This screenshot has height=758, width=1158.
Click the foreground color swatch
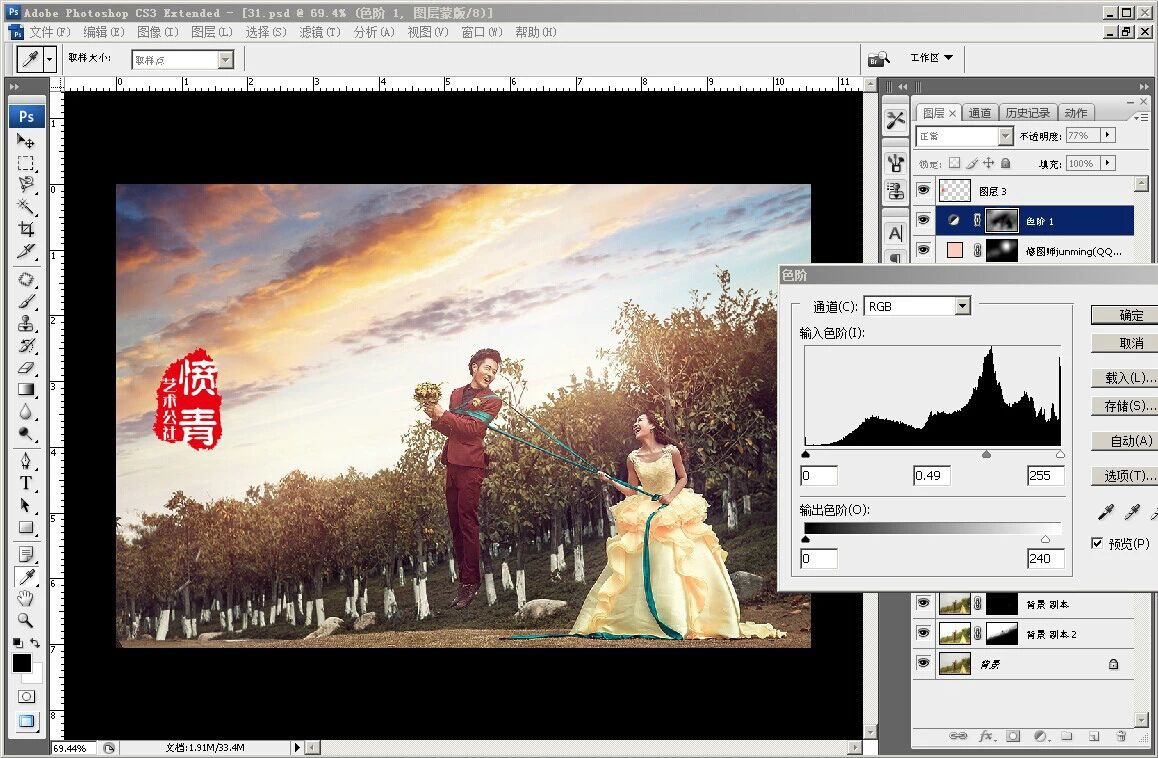tap(22, 663)
